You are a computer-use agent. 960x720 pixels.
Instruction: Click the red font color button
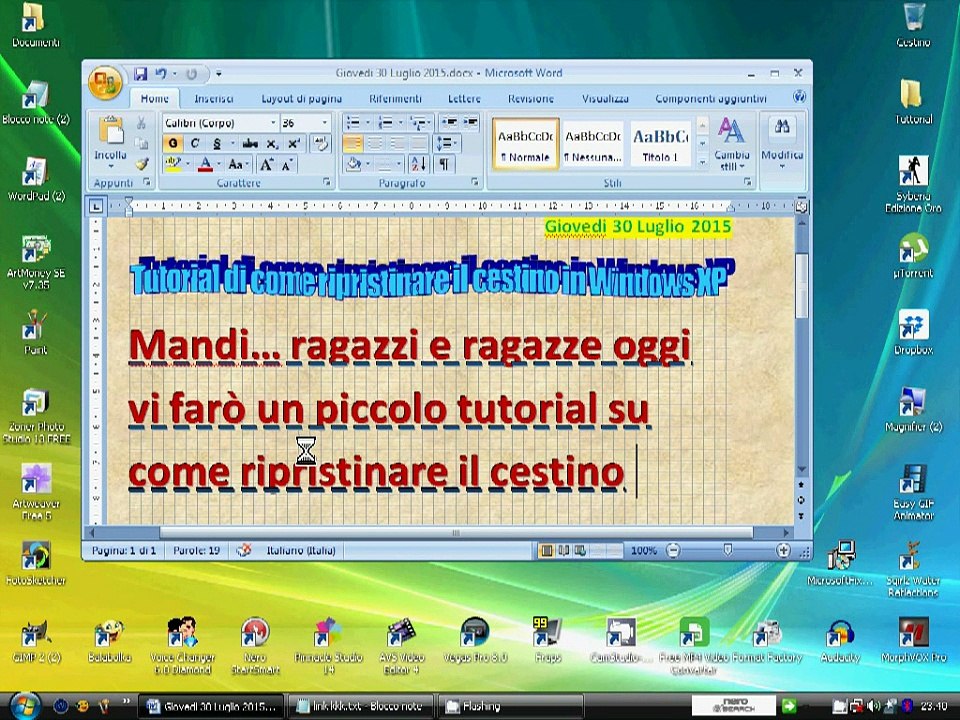[205, 164]
